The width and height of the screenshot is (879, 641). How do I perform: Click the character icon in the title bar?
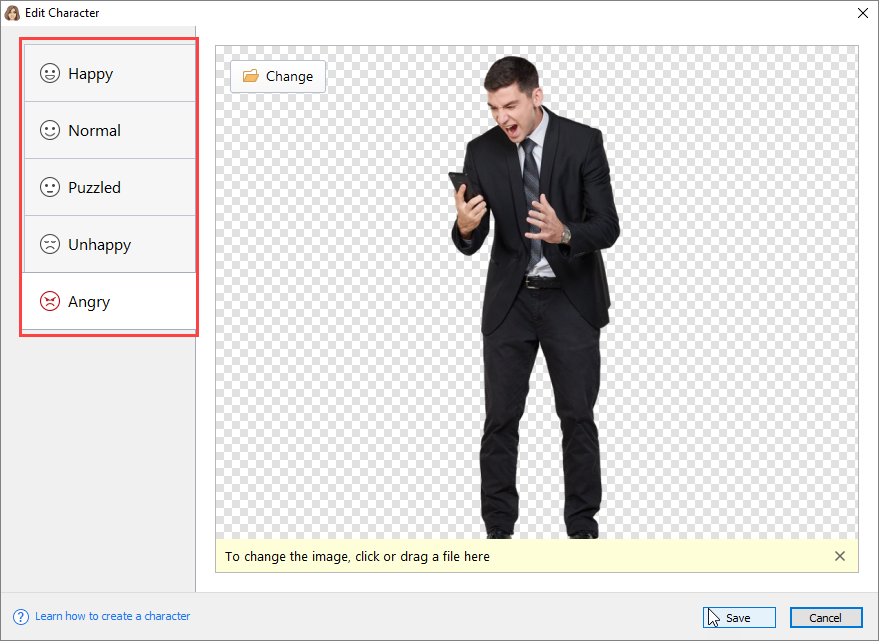point(12,12)
